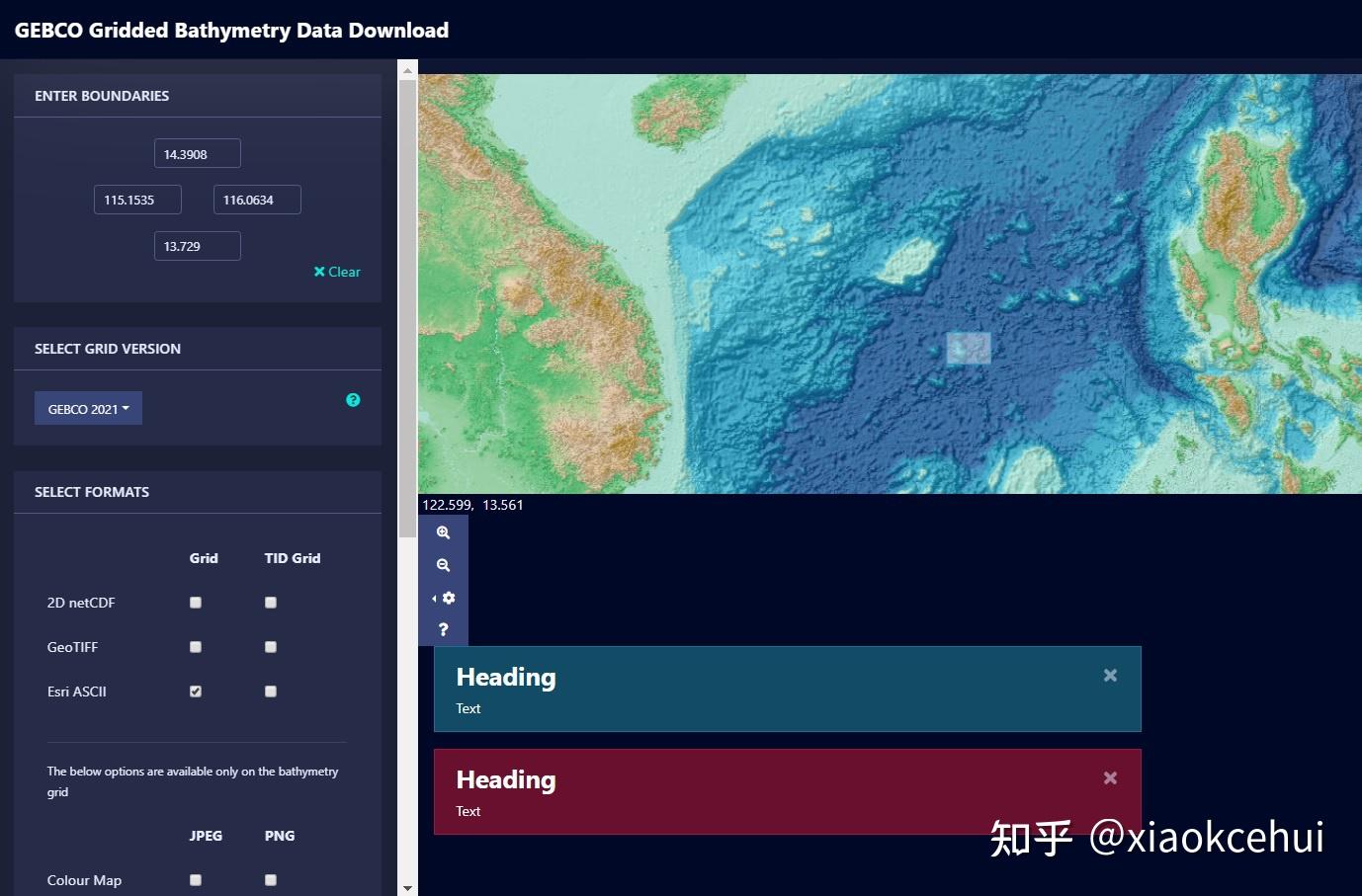The width and height of the screenshot is (1362, 896).
Task: Click the ENTER BOUNDARIES section header
Action: tap(103, 95)
